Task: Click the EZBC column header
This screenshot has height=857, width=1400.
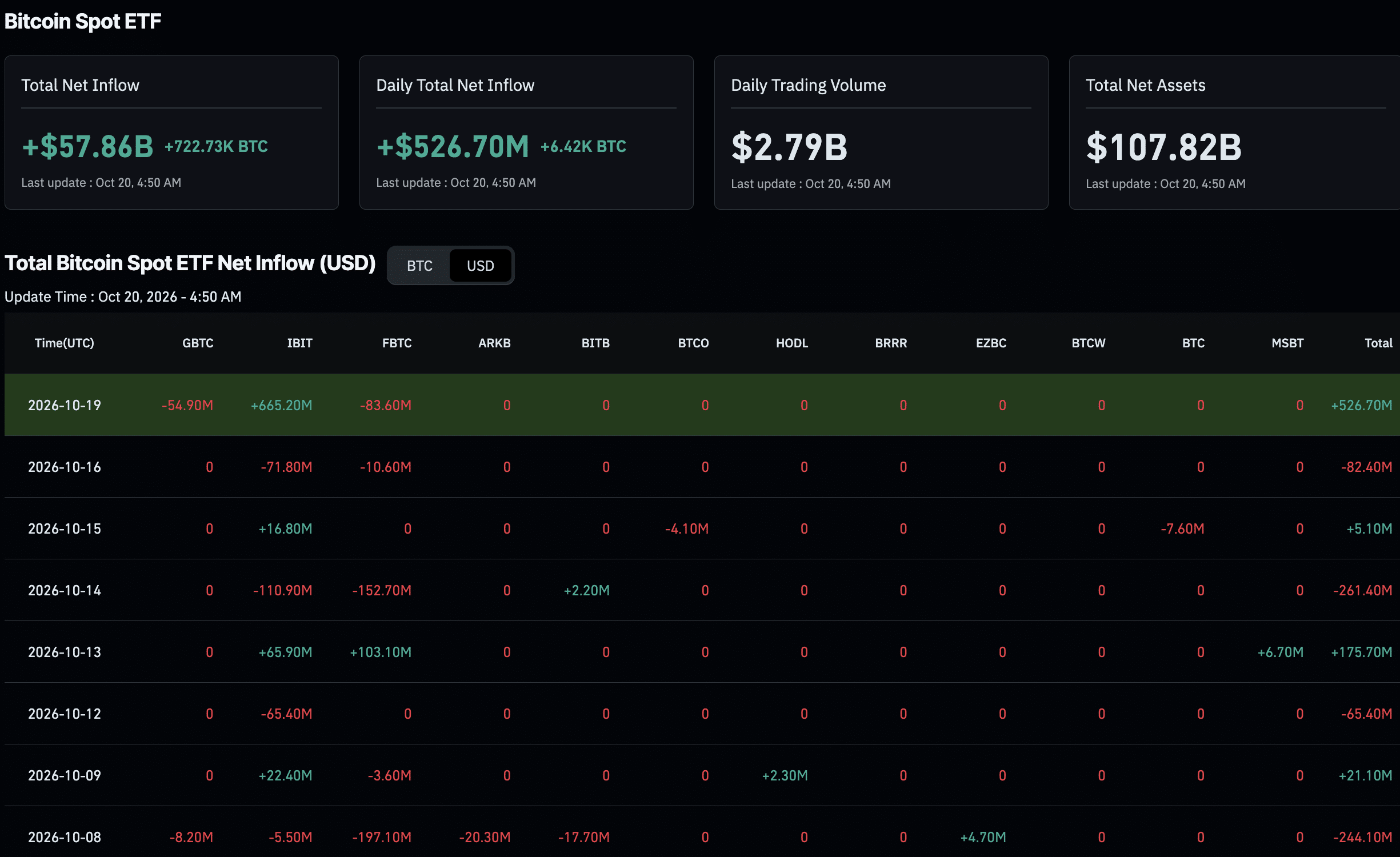Action: pyautogui.click(x=991, y=343)
